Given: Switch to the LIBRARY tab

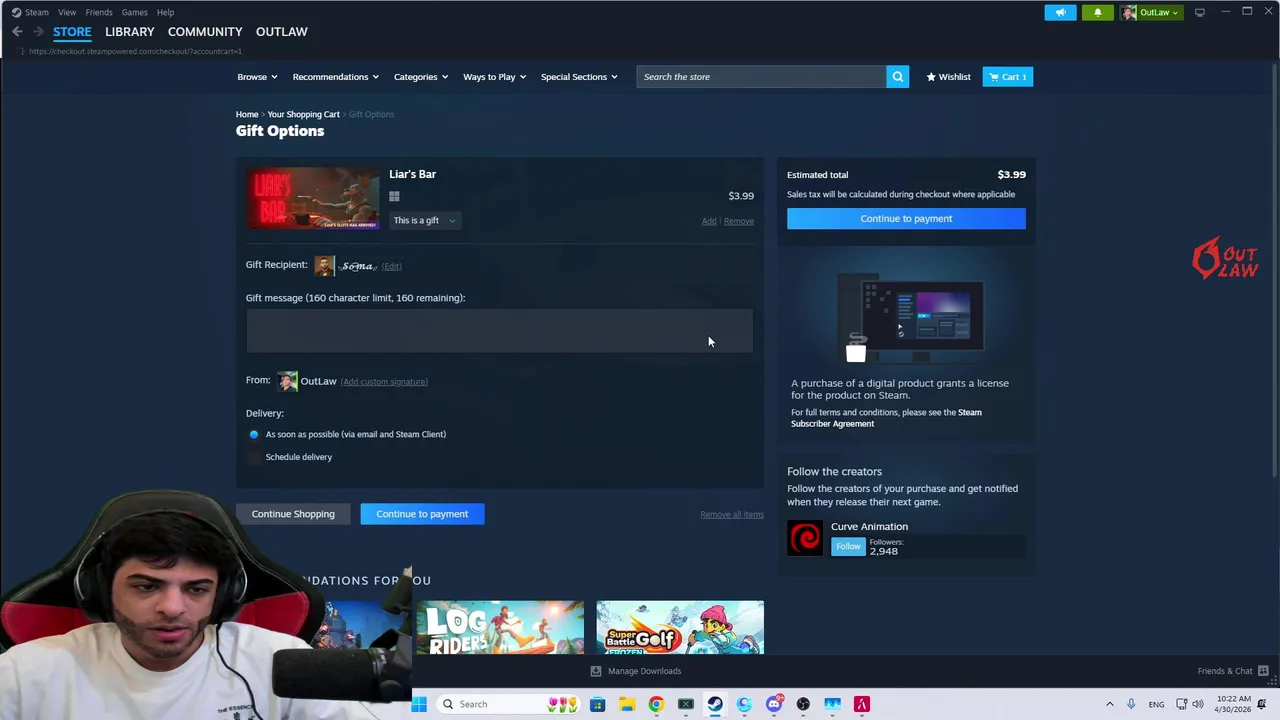Looking at the screenshot, I should click(x=130, y=32).
